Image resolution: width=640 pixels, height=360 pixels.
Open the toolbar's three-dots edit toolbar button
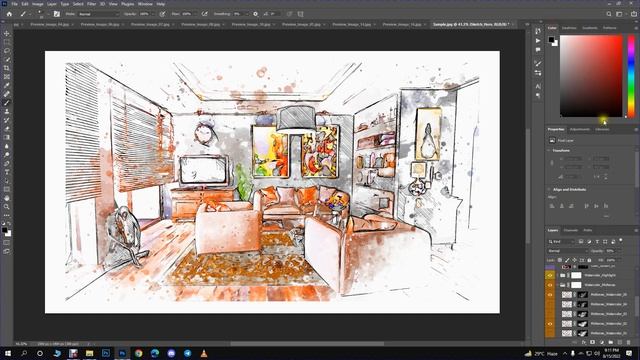coord(7,215)
